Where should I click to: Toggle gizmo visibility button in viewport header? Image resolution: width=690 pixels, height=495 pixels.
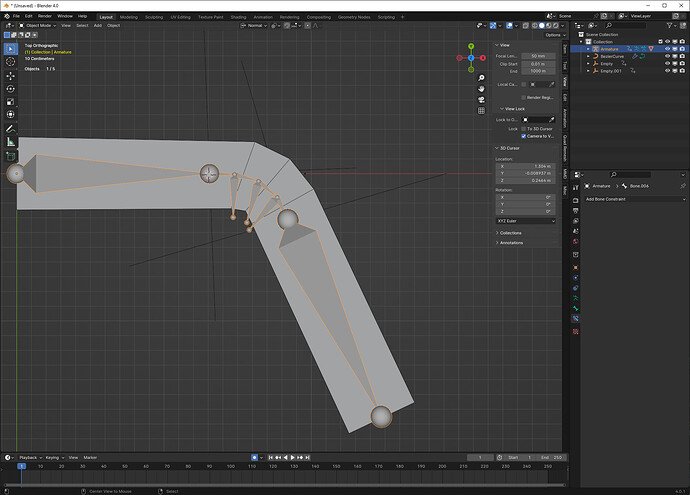tap(493, 26)
